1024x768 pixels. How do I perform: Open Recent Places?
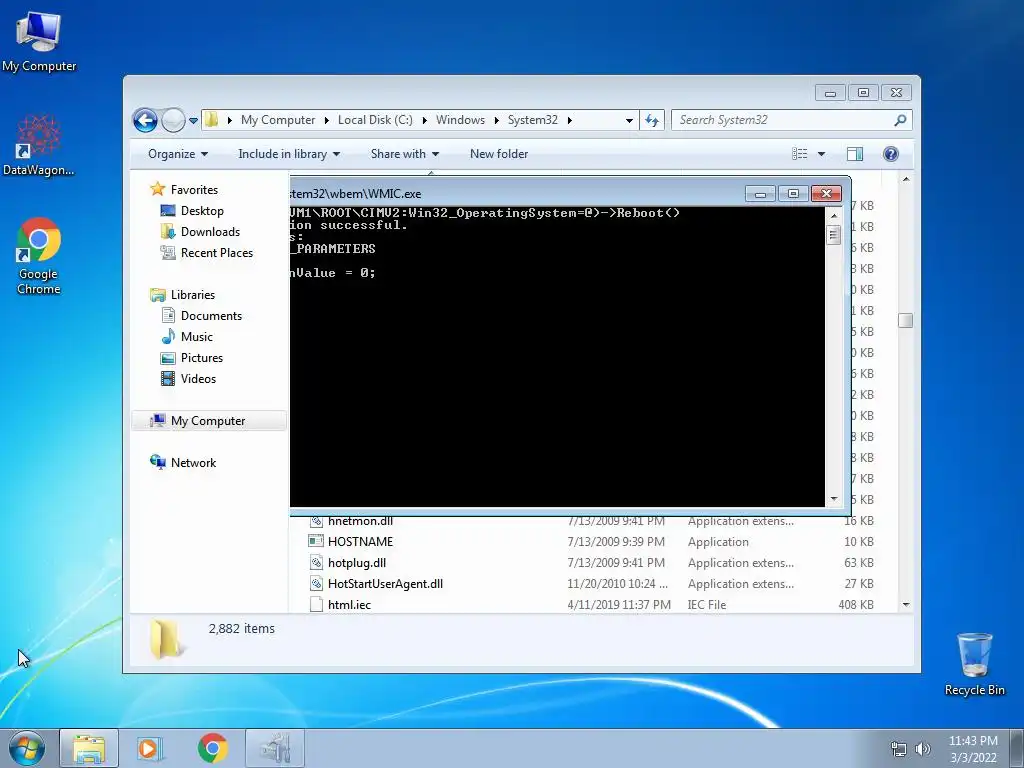click(216, 252)
